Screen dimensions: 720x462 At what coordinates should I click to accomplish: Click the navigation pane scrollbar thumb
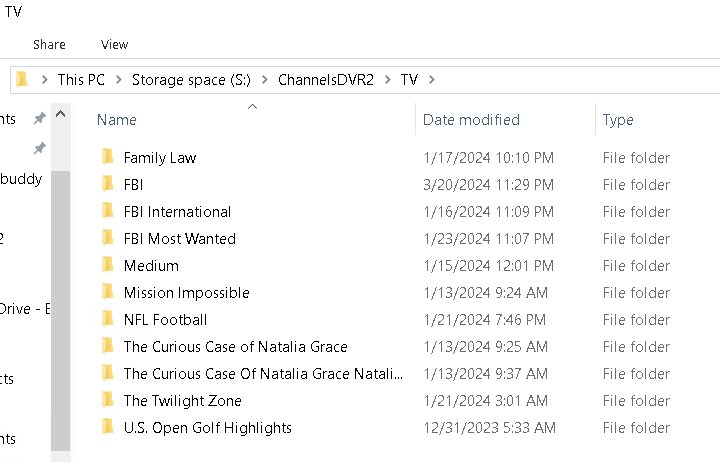(x=61, y=300)
